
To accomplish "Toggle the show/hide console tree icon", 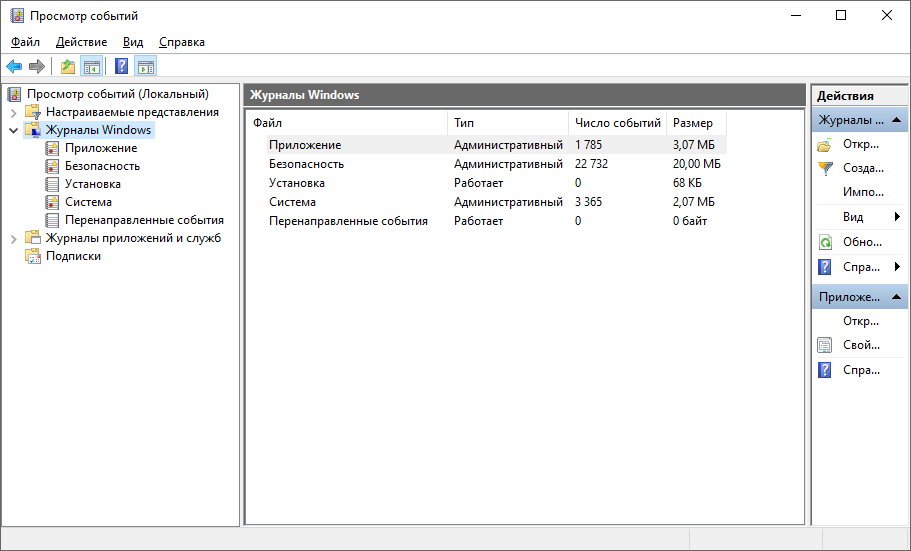I will point(92,66).
